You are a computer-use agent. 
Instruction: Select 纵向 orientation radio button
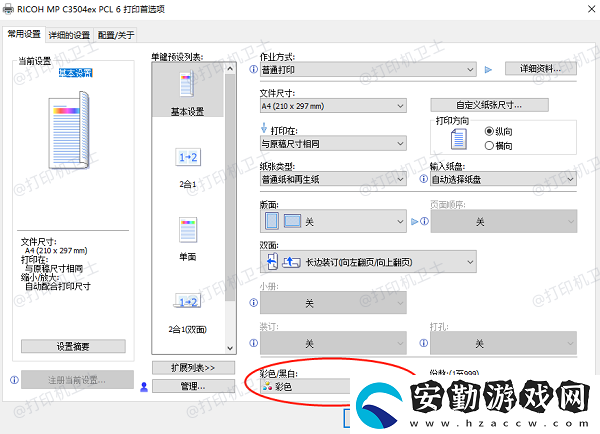click(x=489, y=131)
